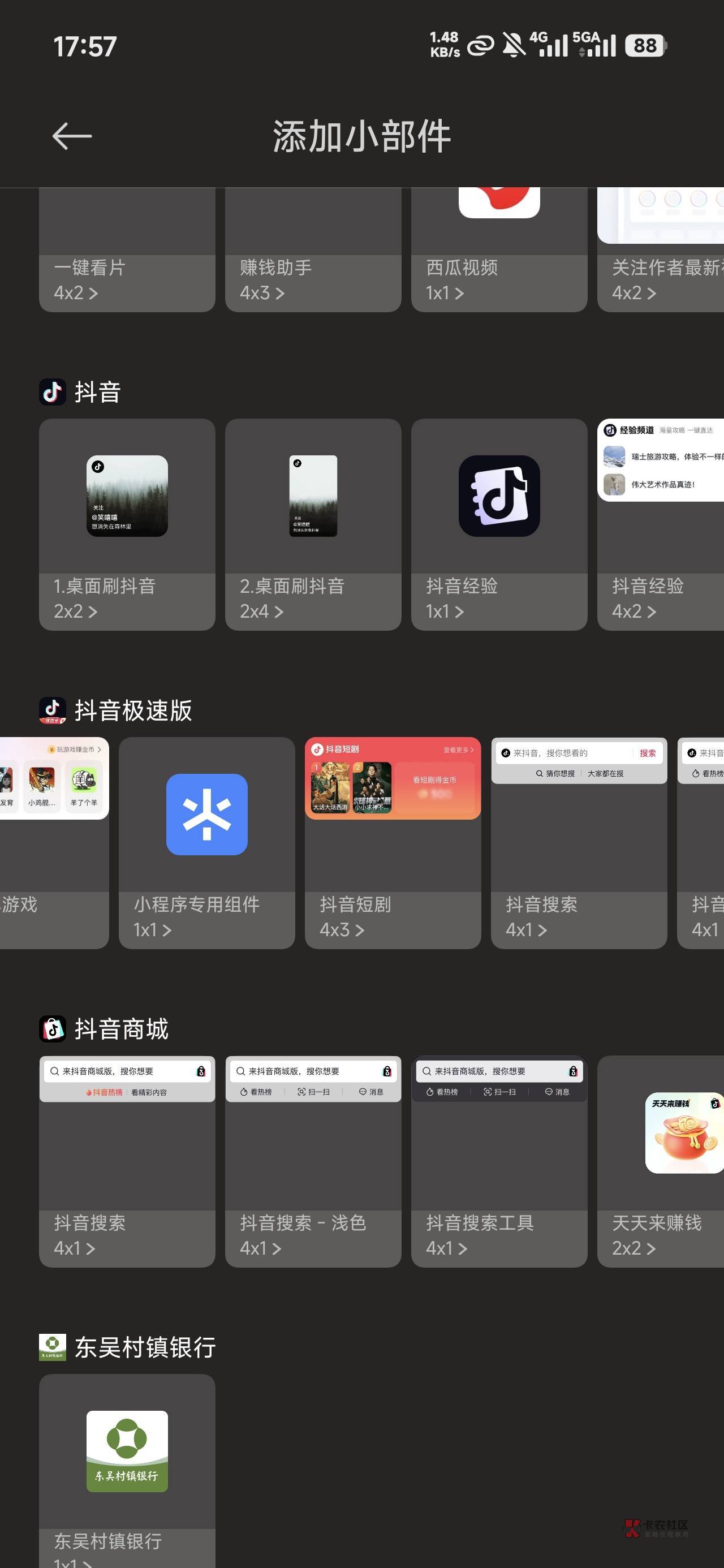The image size is (724, 1568).
Task: Open 2.桌面刷抖音 2x4 widget preview
Action: click(313, 496)
